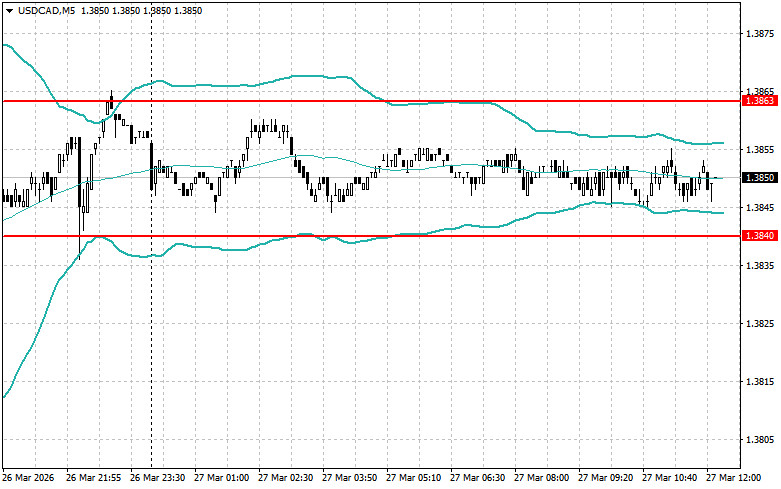This screenshot has width=781, height=489.
Task: Click the 26 Mar 2026 time label
Action: (x=28, y=478)
